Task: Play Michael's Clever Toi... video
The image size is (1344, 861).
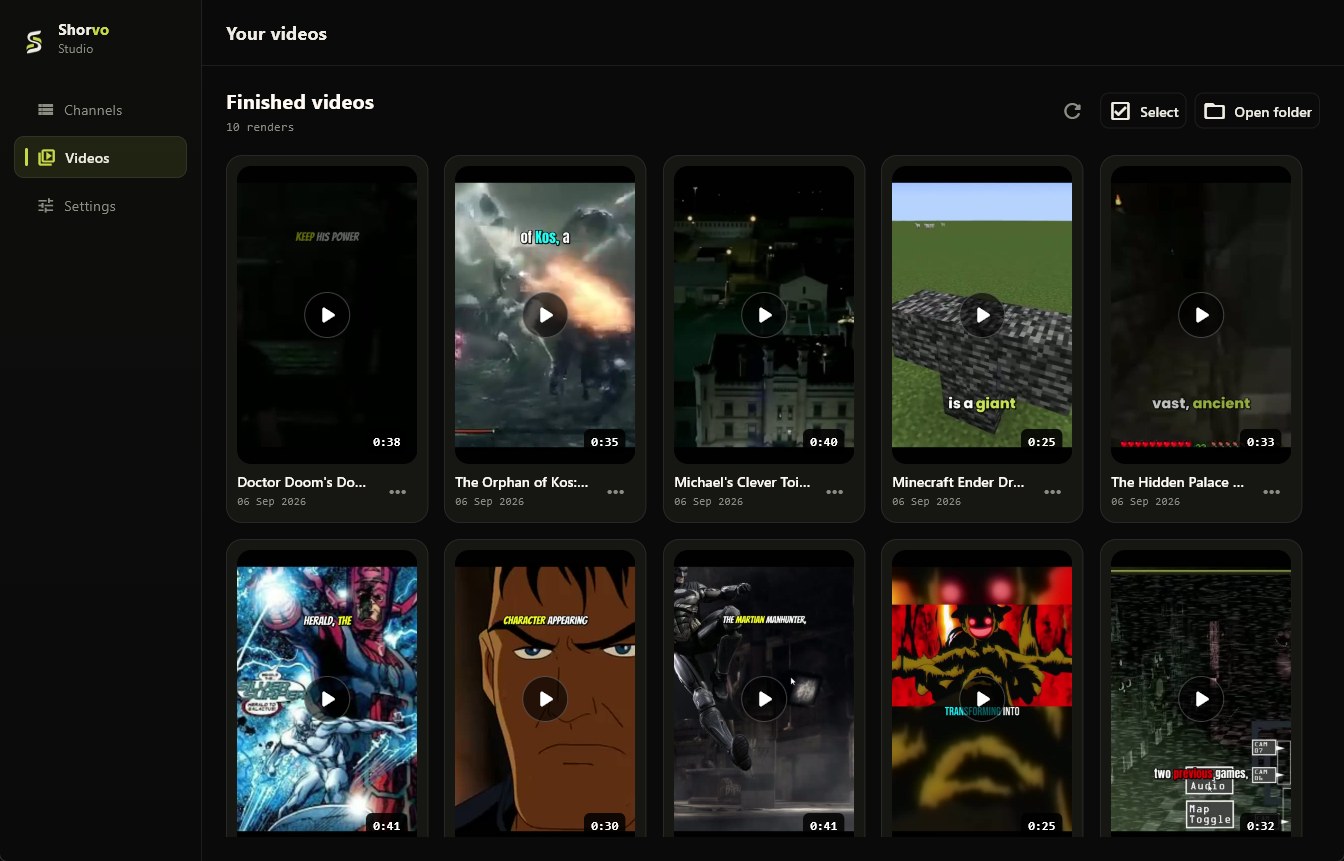Action: (x=764, y=315)
